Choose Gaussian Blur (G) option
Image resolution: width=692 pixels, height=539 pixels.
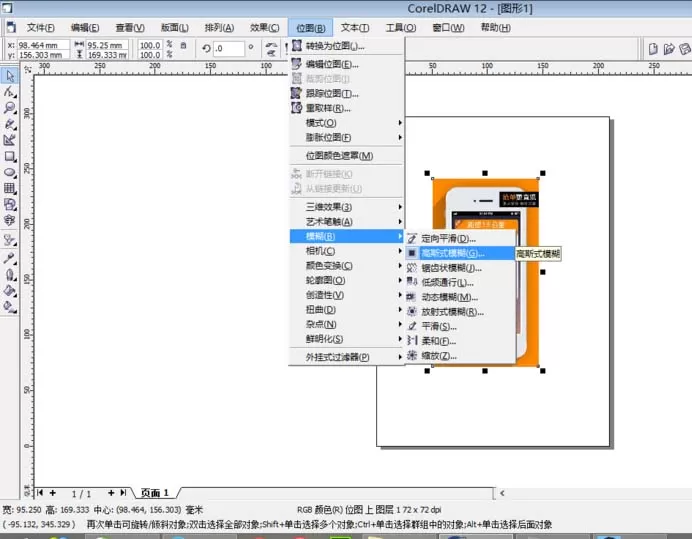tap(460, 253)
